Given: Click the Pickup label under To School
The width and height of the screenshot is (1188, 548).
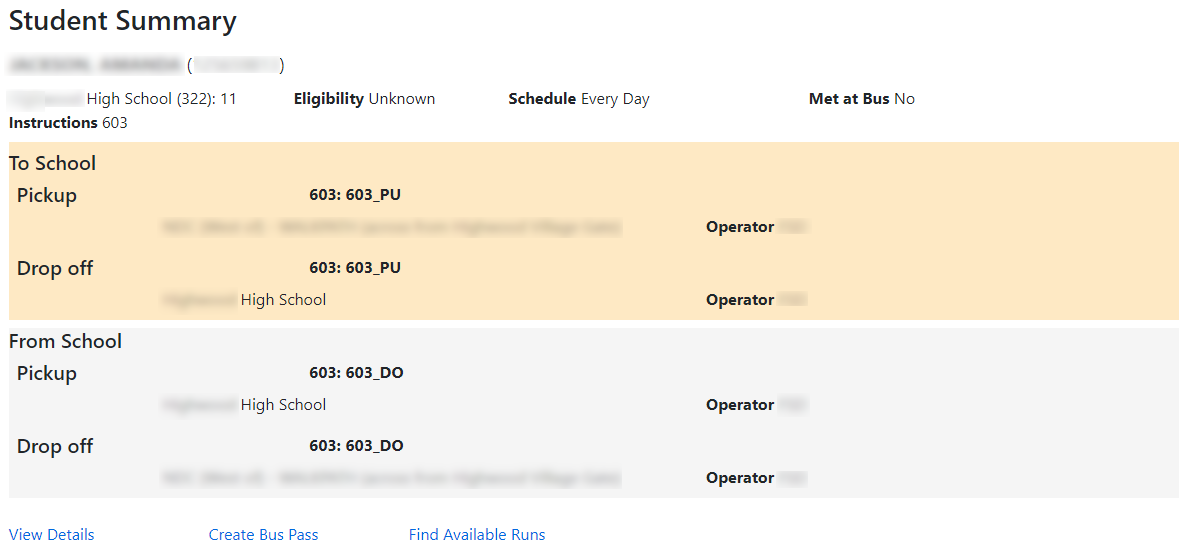Looking at the screenshot, I should pos(47,195).
